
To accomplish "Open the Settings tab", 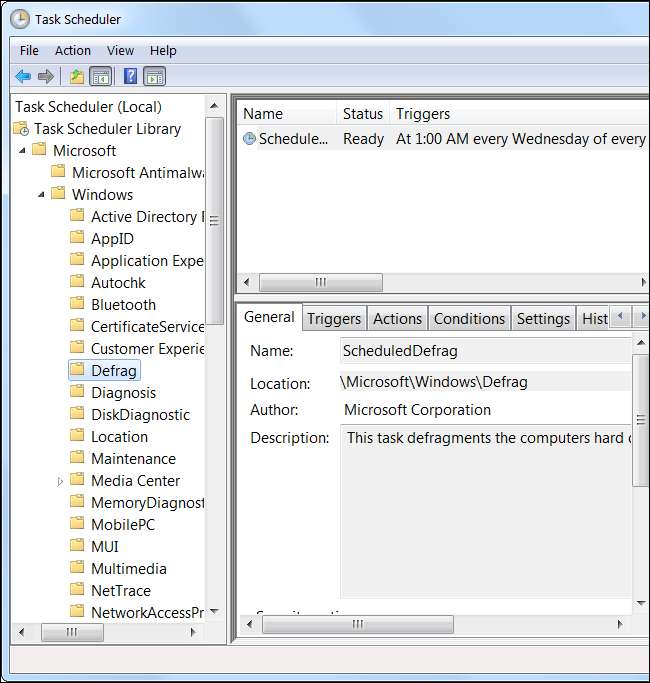I will pos(543,318).
